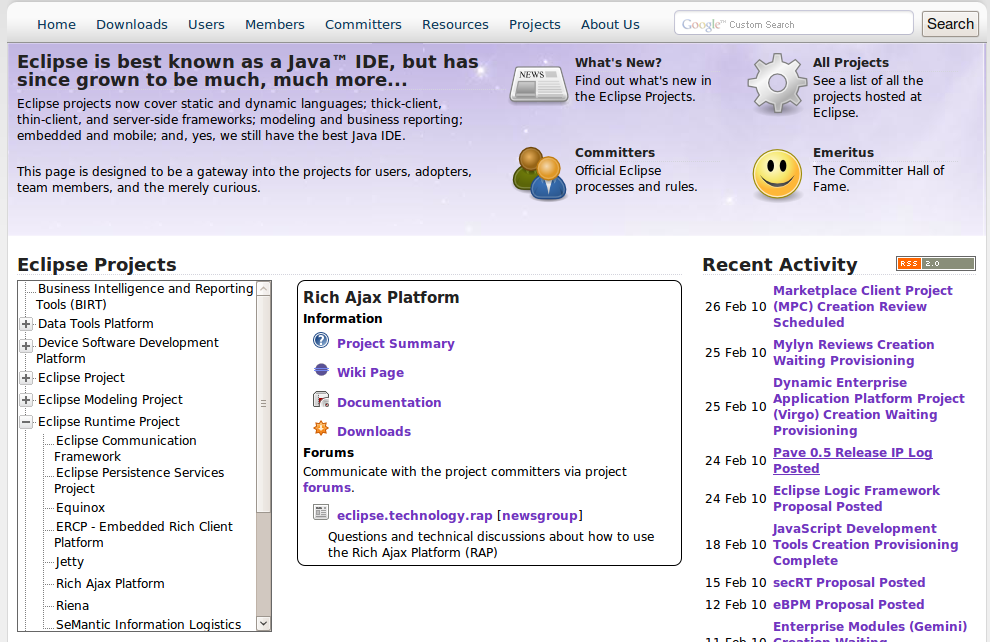
Task: Open the Documentation link
Action: coord(389,402)
